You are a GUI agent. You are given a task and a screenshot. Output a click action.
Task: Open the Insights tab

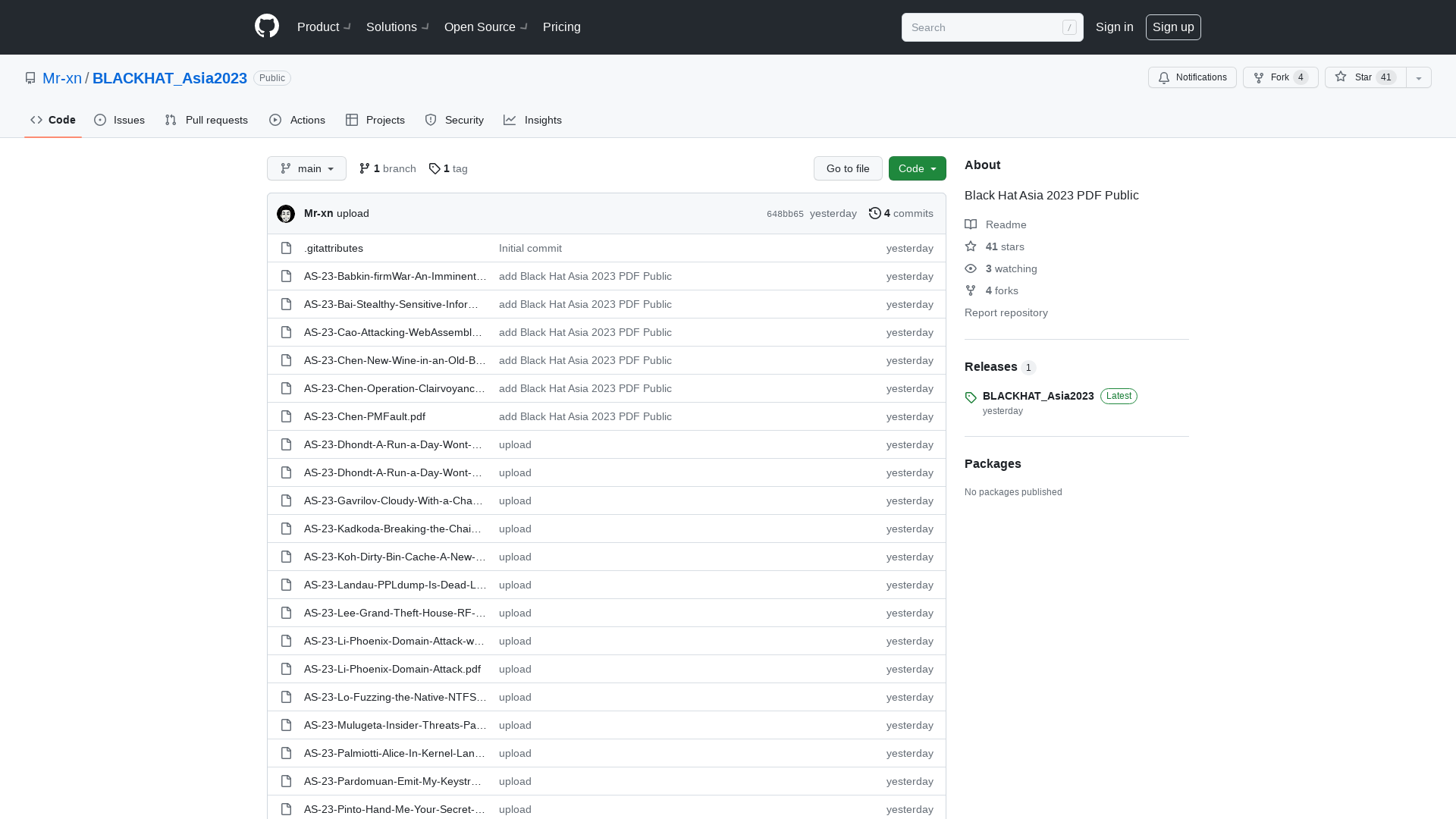tap(532, 120)
